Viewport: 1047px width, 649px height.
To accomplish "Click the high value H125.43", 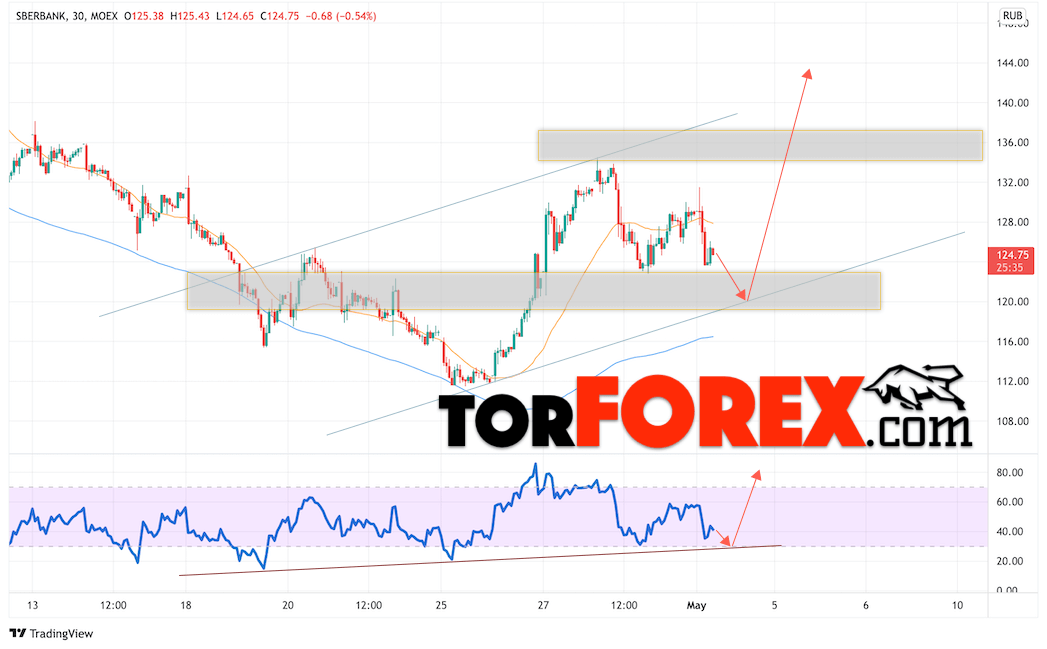I will point(190,16).
